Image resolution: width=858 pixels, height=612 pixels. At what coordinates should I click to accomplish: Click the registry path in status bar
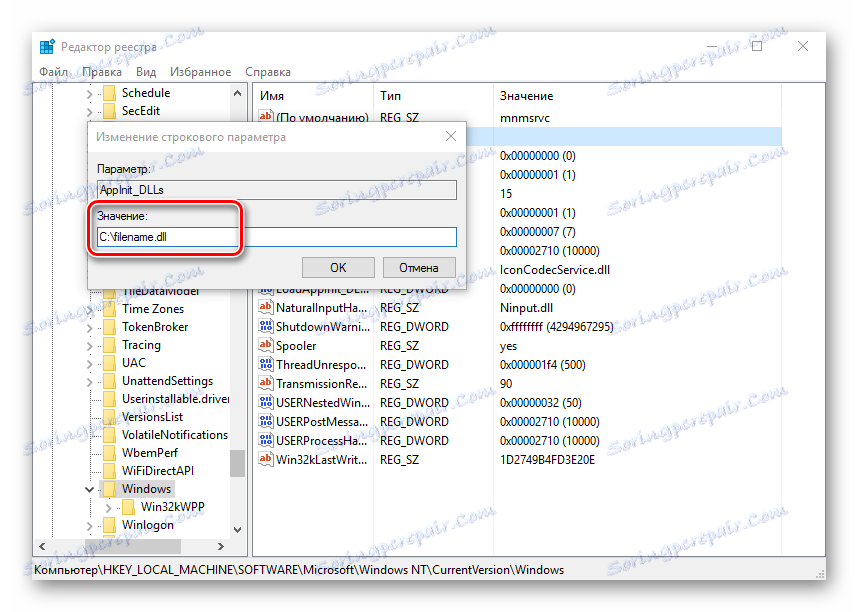pyautogui.click(x=299, y=570)
